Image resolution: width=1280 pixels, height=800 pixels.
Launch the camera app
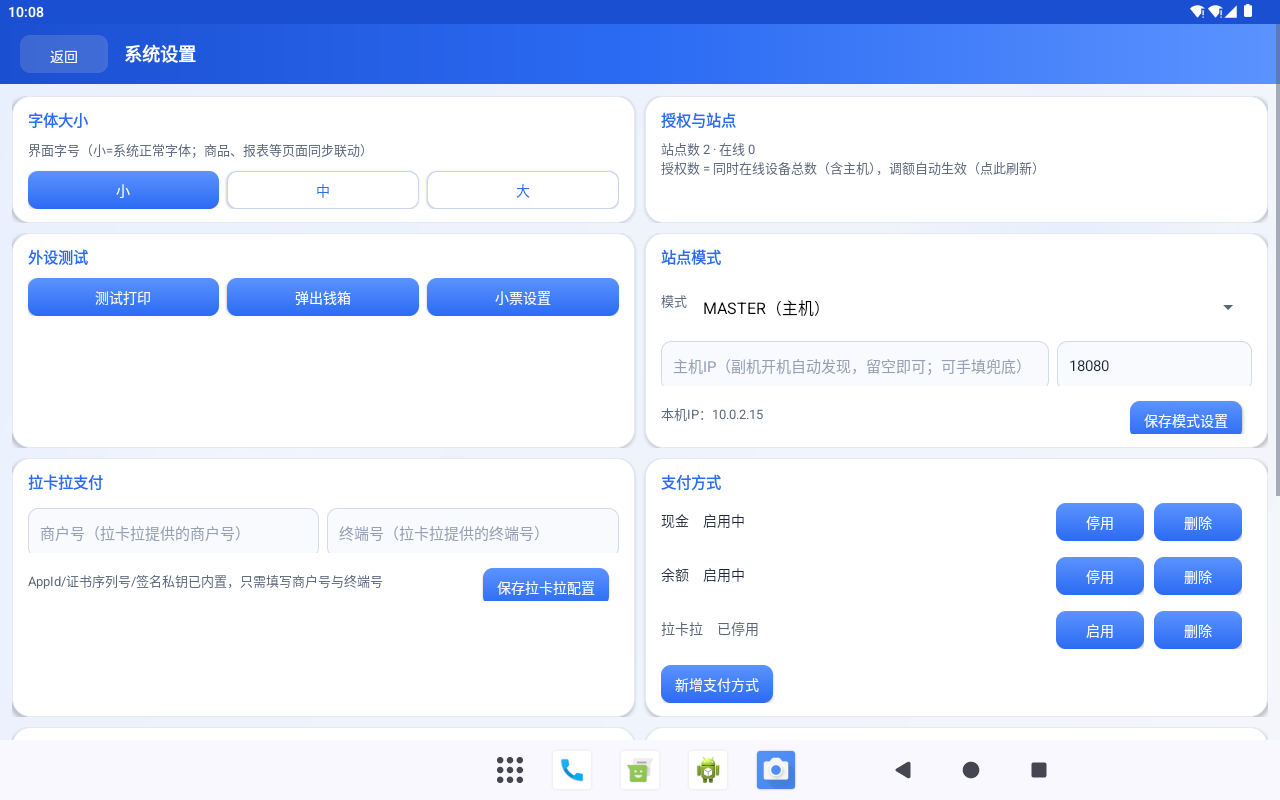776,770
